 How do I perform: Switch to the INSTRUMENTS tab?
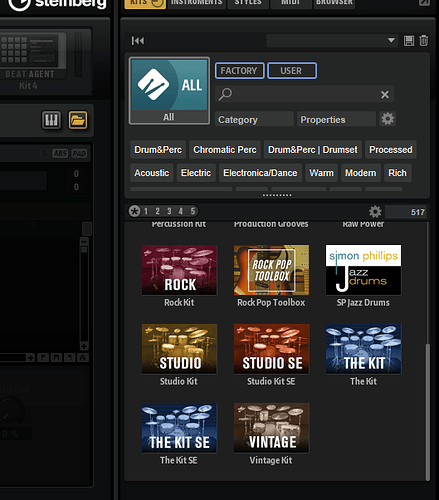196,3
